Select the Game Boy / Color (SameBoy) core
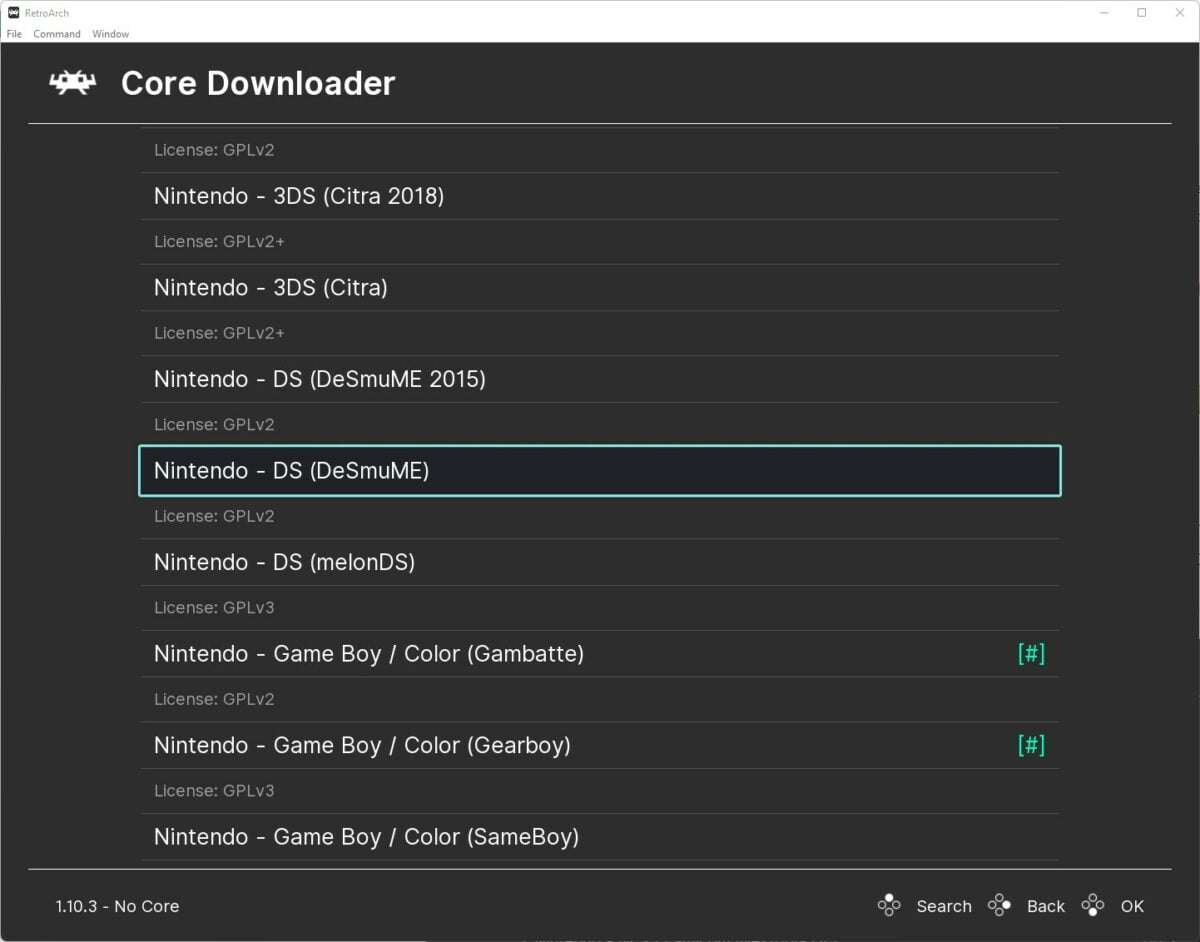 [x=365, y=837]
